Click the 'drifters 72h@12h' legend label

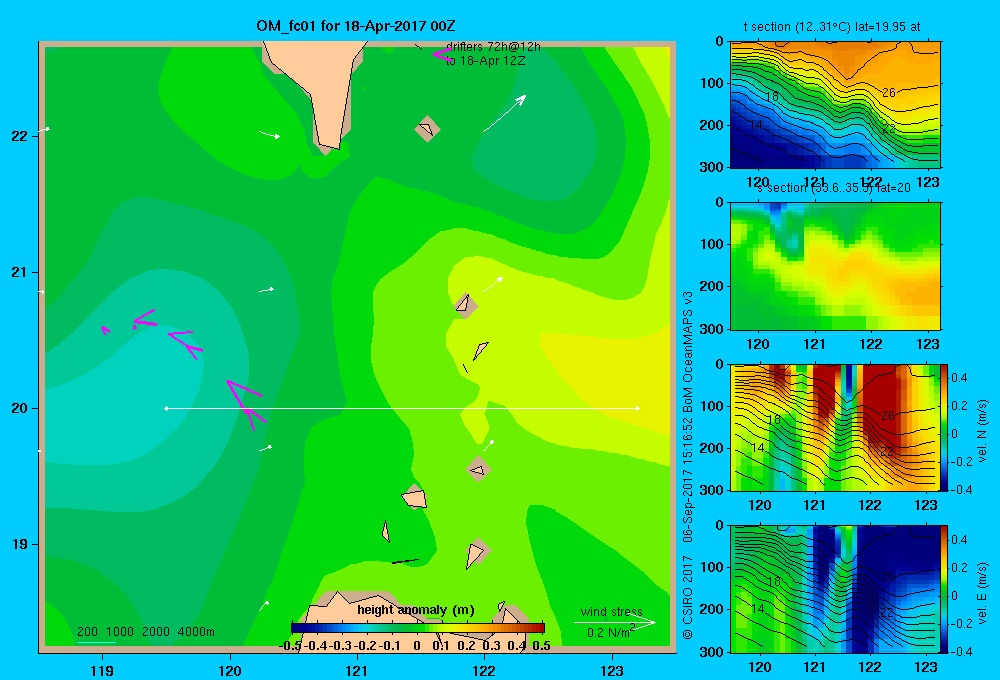493,47
